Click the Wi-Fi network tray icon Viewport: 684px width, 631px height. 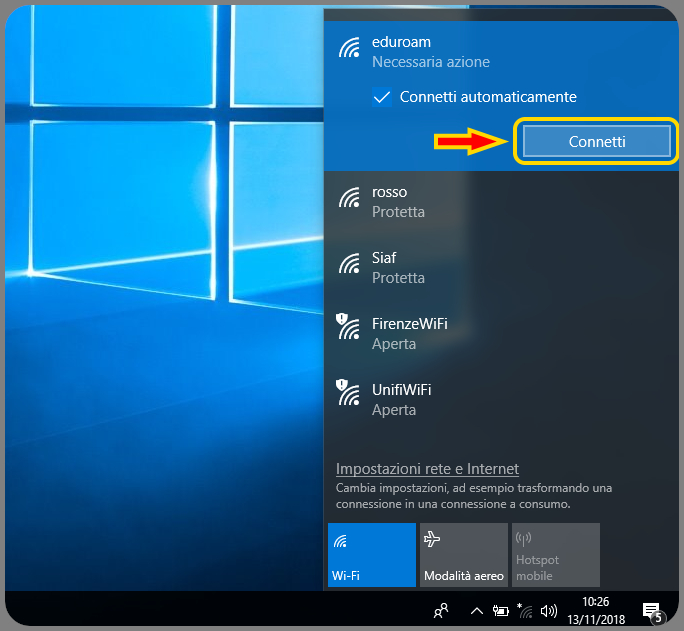pos(525,611)
